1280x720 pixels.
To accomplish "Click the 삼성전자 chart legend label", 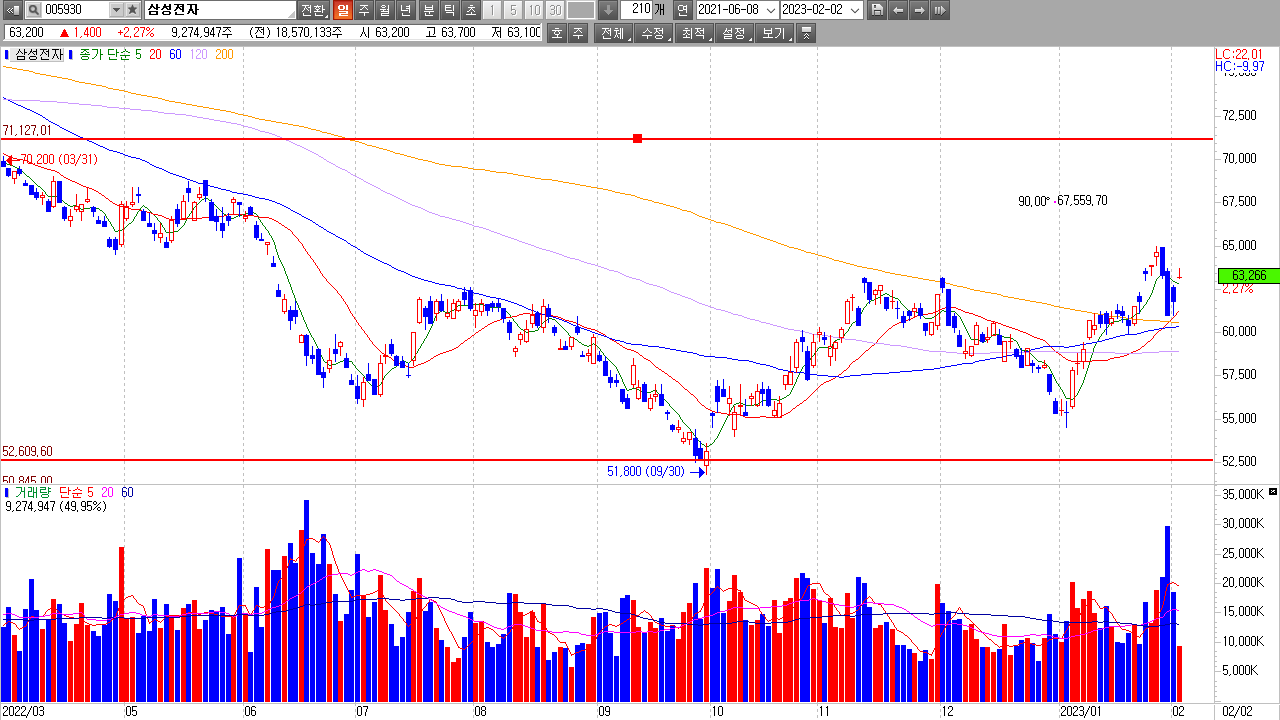I will pyautogui.click(x=39, y=55).
